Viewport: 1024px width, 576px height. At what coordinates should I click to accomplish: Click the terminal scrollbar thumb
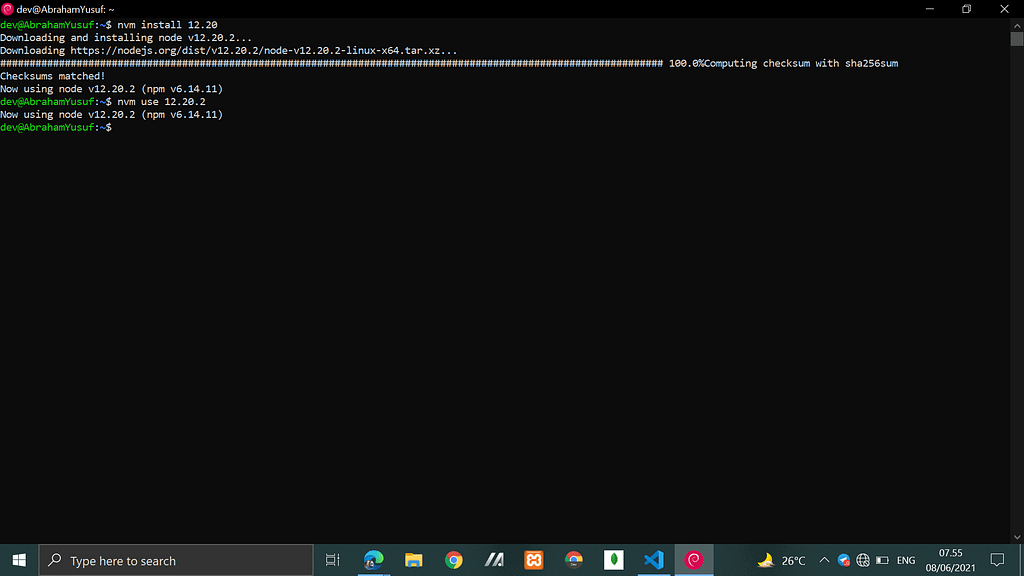tap(1017, 39)
